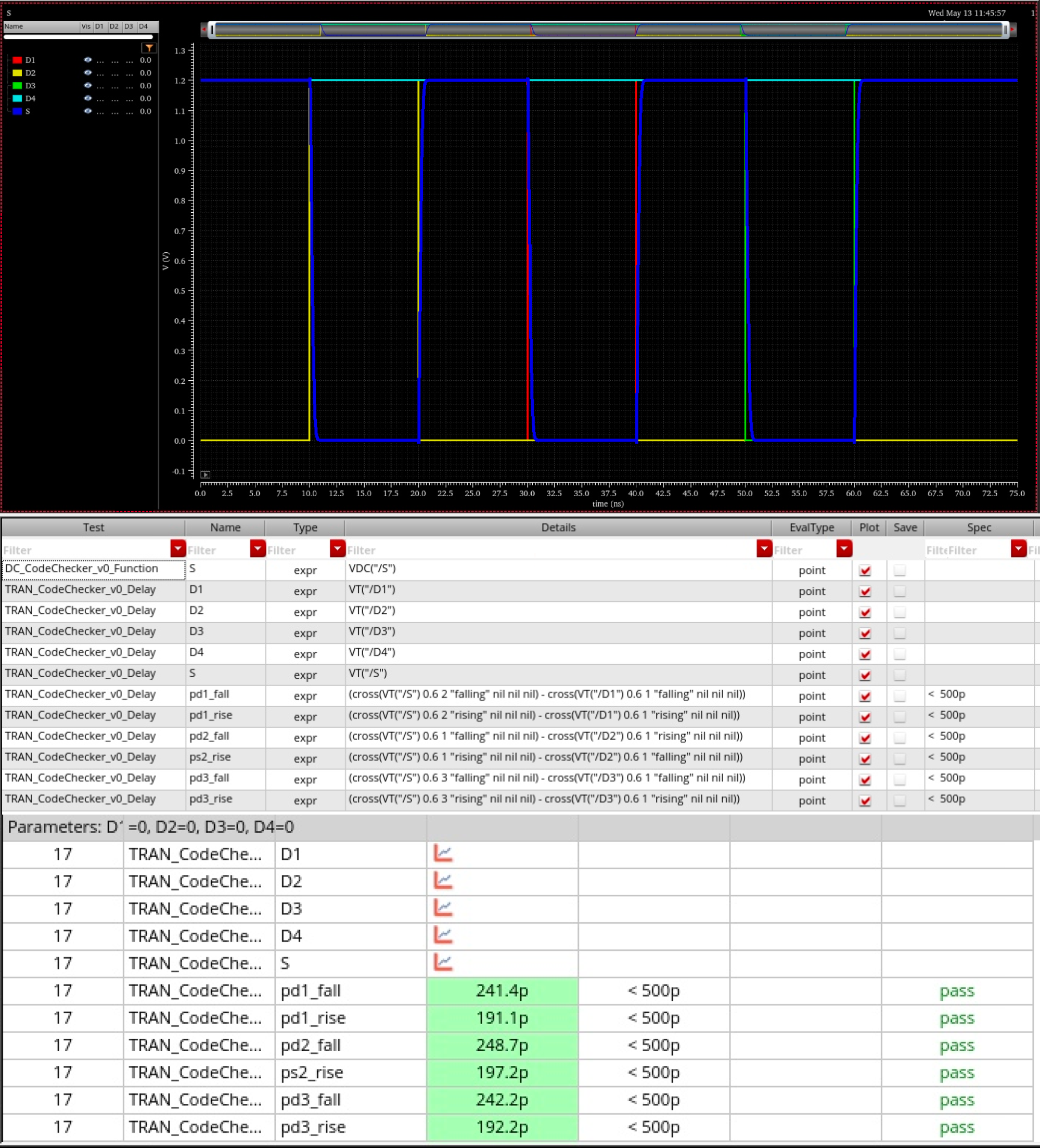Open the S waveform plot icon in results

click(x=443, y=962)
